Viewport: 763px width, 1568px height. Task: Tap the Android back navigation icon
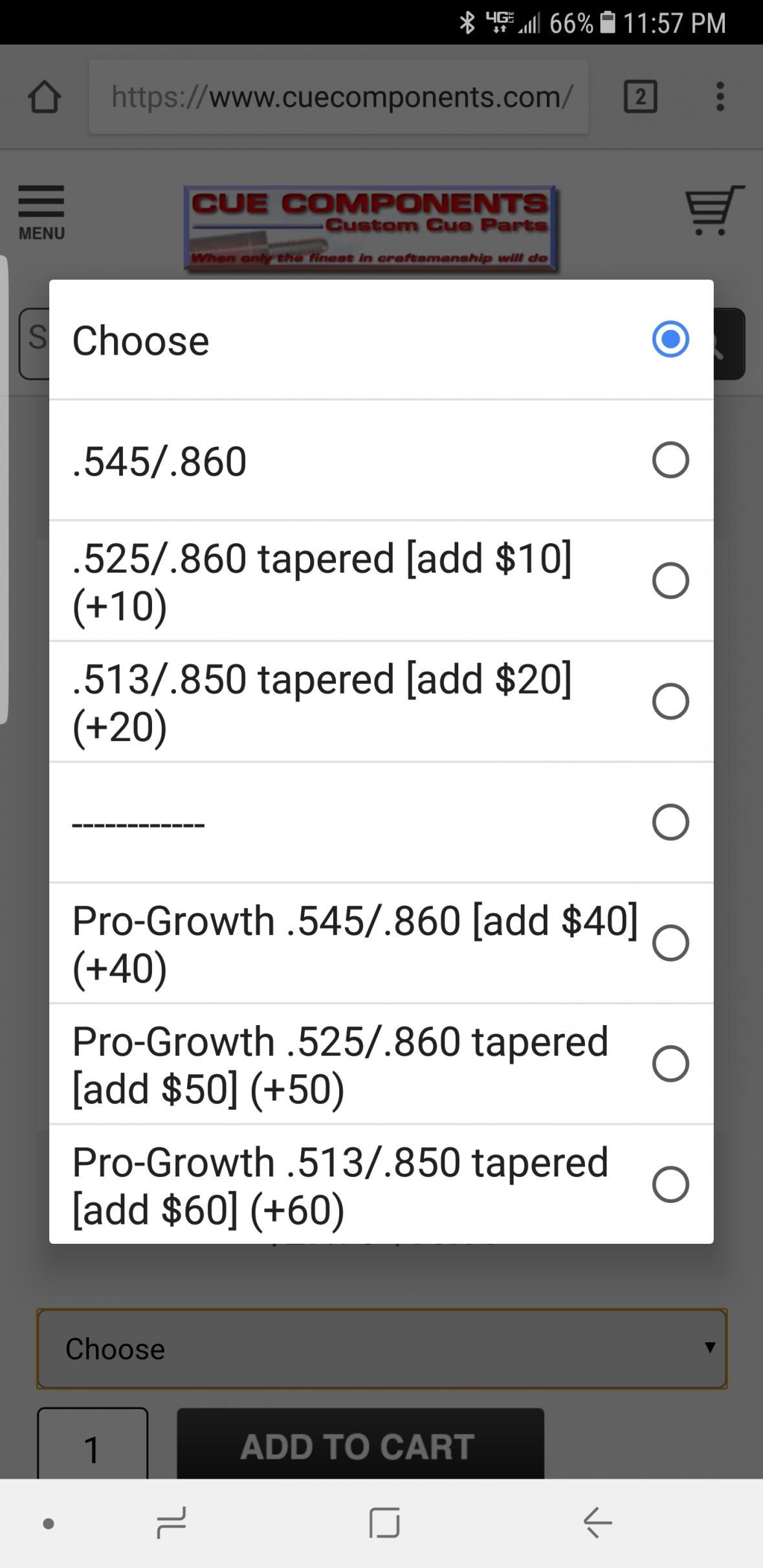click(597, 1522)
